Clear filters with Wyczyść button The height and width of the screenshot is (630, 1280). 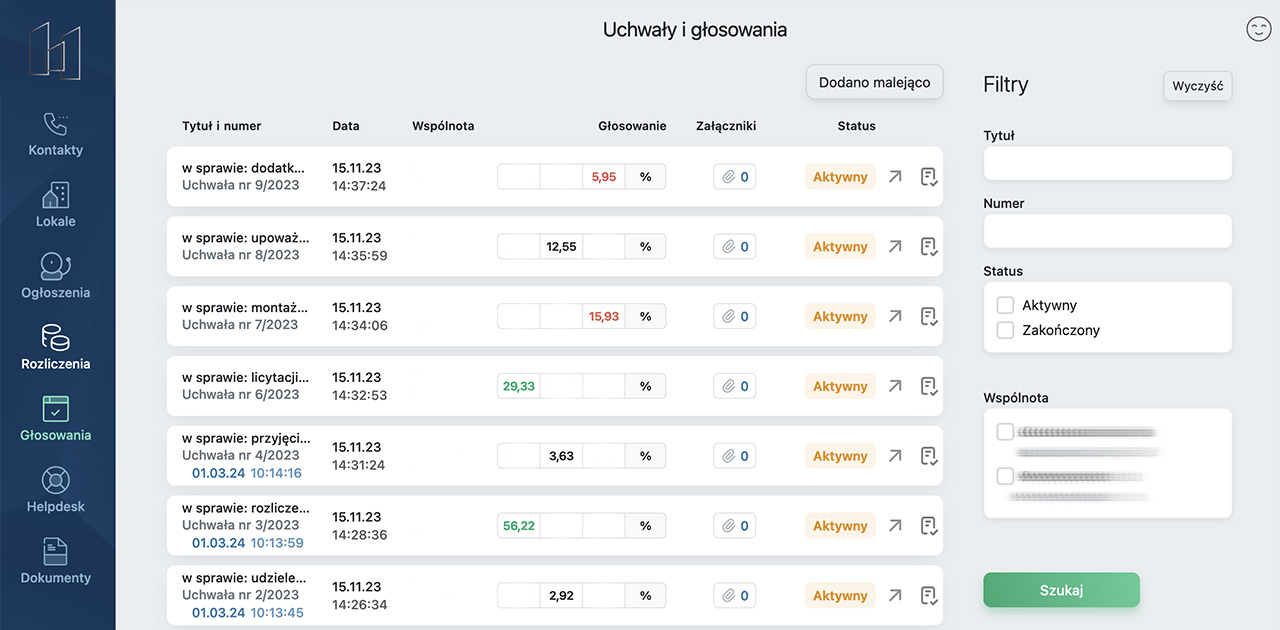tap(1197, 86)
